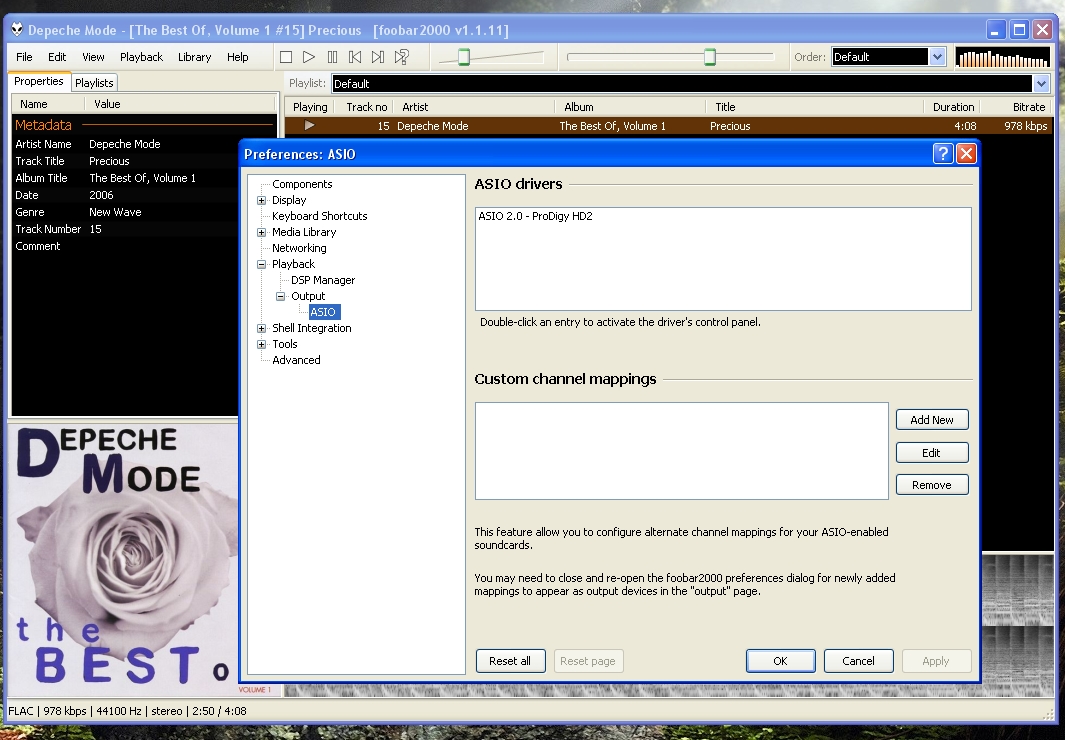Open the File menu
1065x740 pixels.
[24, 57]
